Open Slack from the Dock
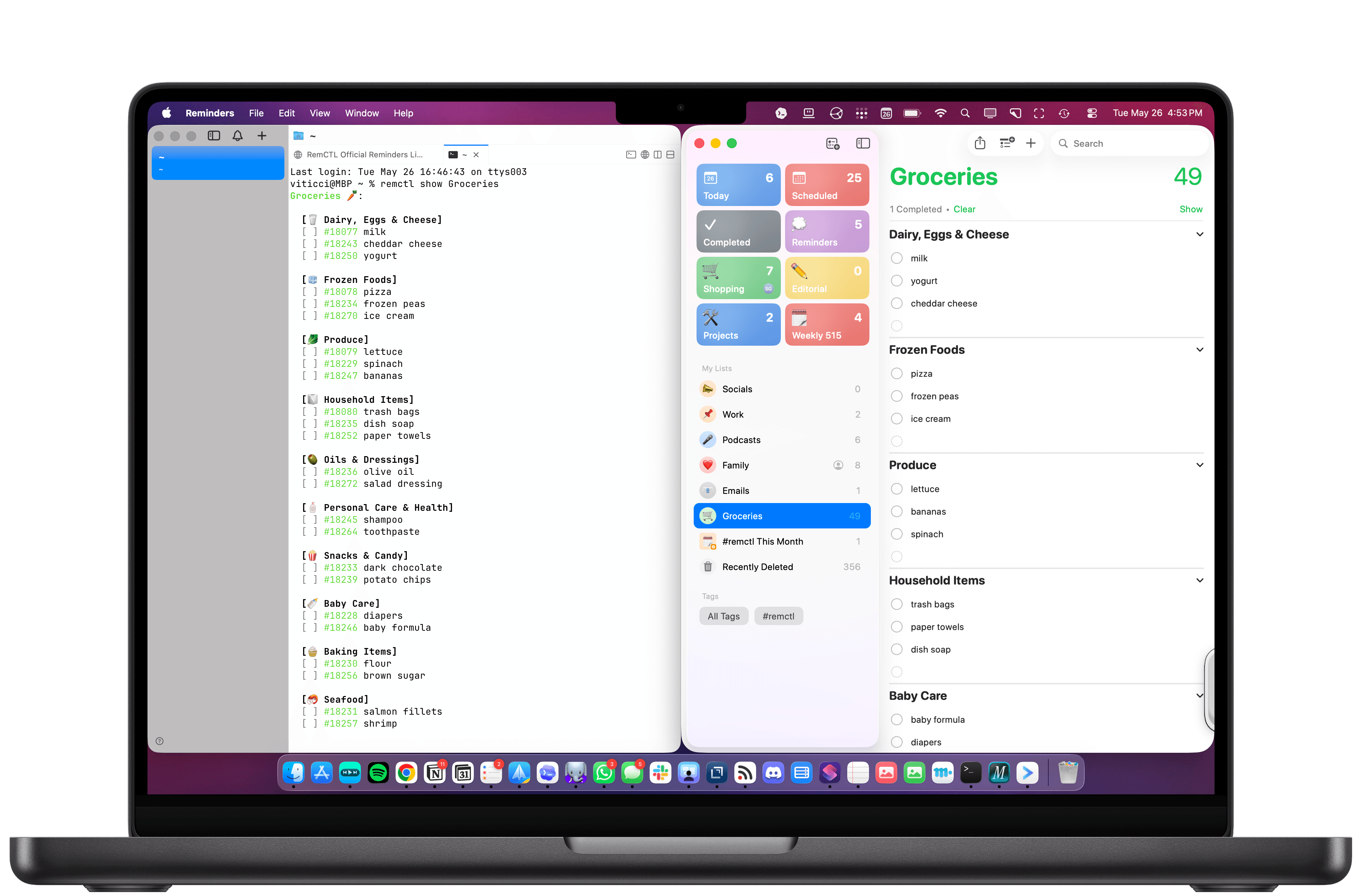Viewport: 1362px width, 896px height. pyautogui.click(x=661, y=773)
